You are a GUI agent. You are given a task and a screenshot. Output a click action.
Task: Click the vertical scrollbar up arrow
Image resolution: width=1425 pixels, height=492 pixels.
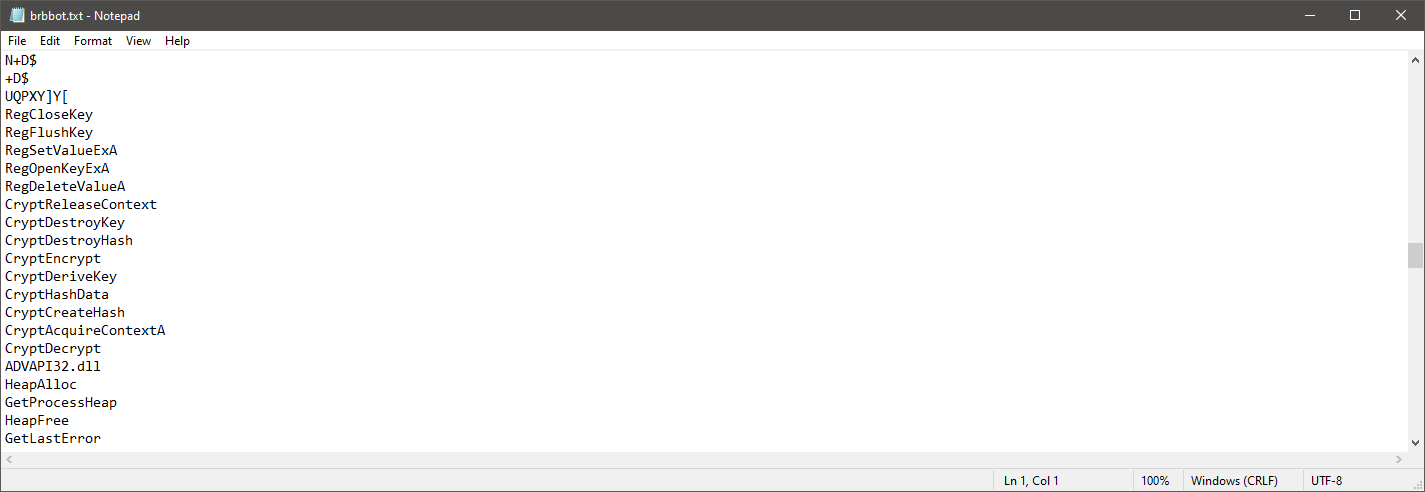pos(1416,60)
